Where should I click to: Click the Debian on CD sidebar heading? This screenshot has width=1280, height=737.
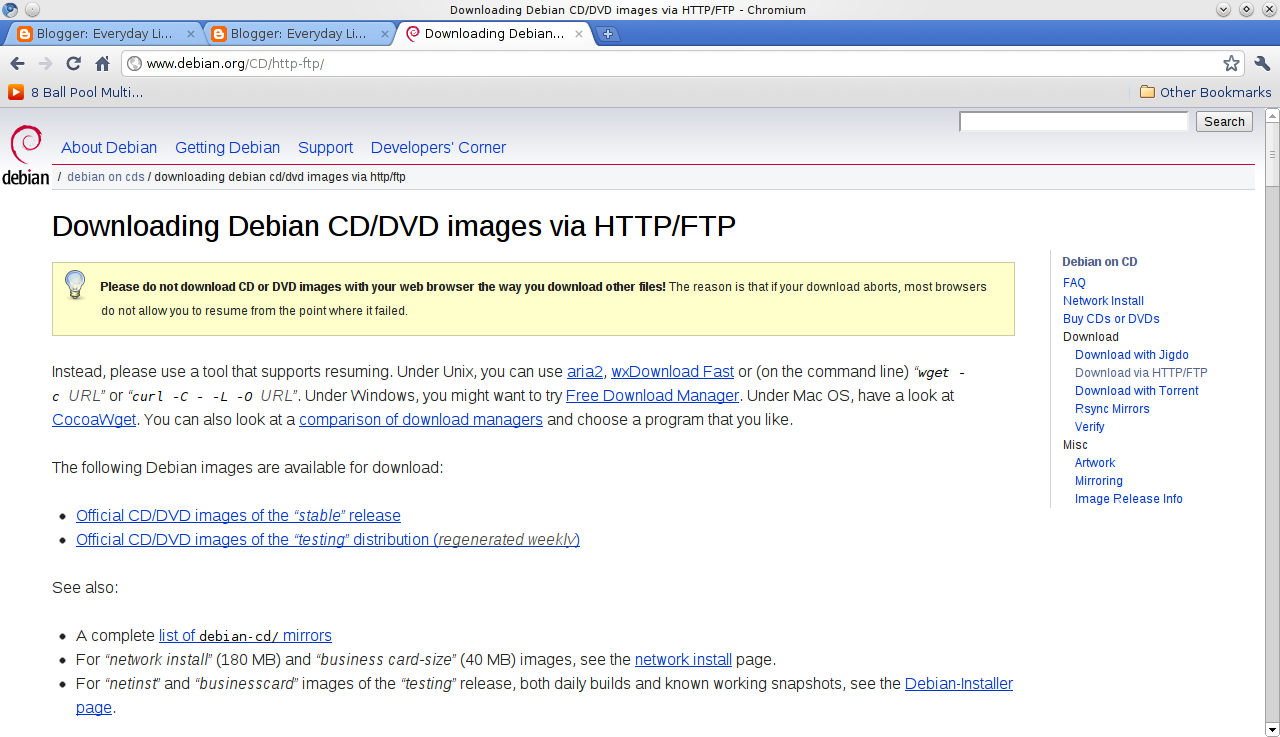tap(1100, 262)
